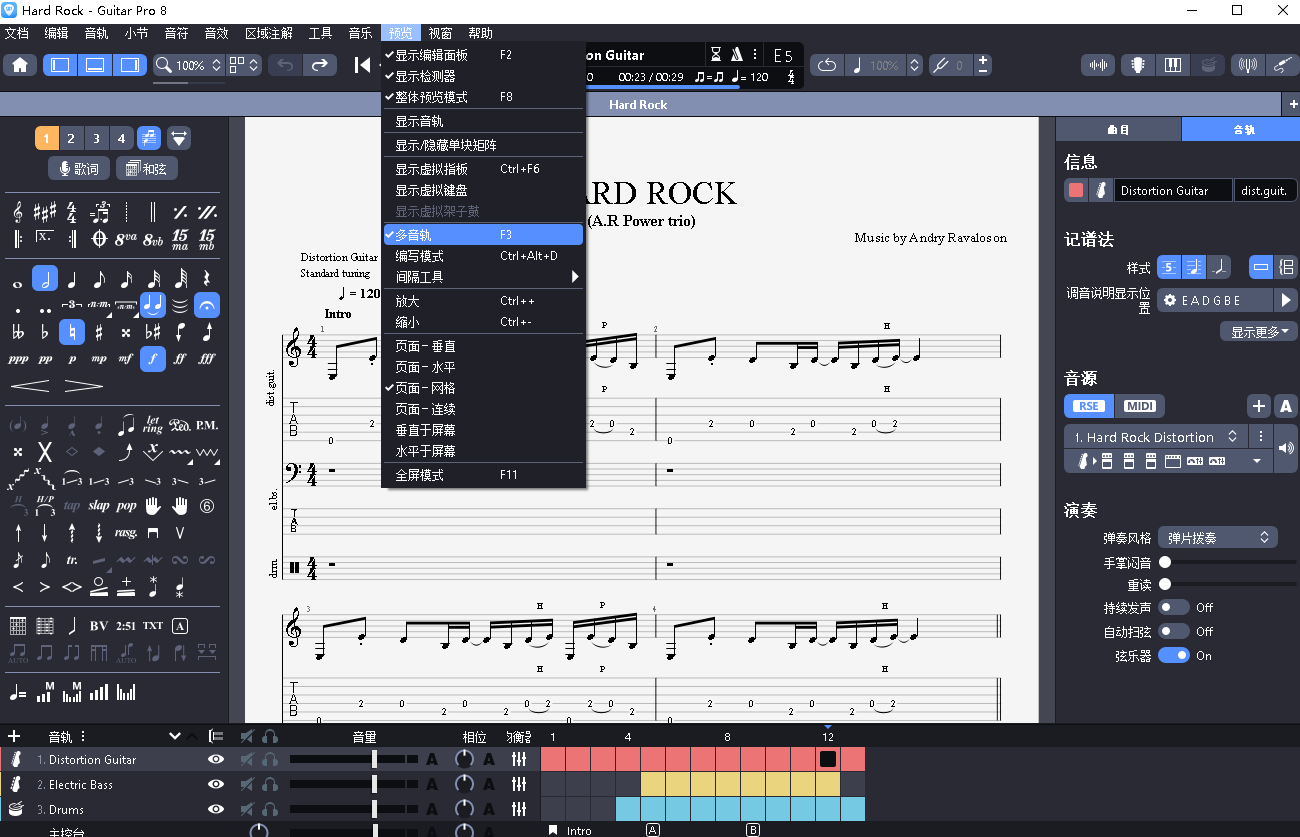Insert the TXT text annotation
The image size is (1300, 837).
153,626
